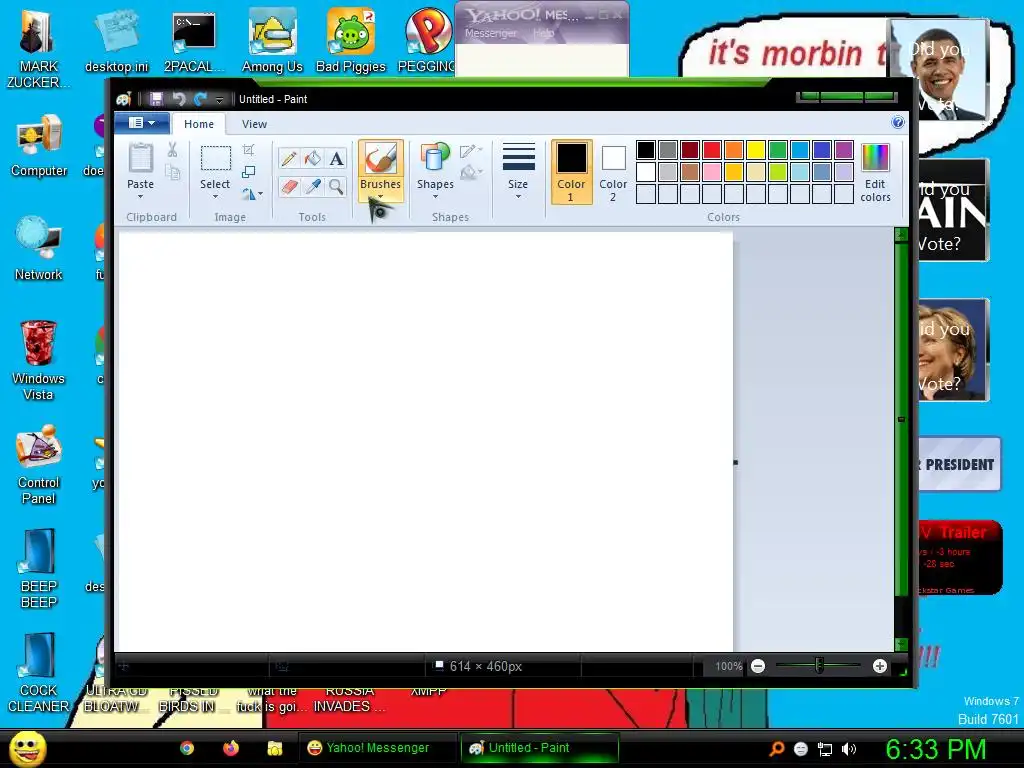Click the zoom slider handle in status bar
The image size is (1024, 768).
819,666
